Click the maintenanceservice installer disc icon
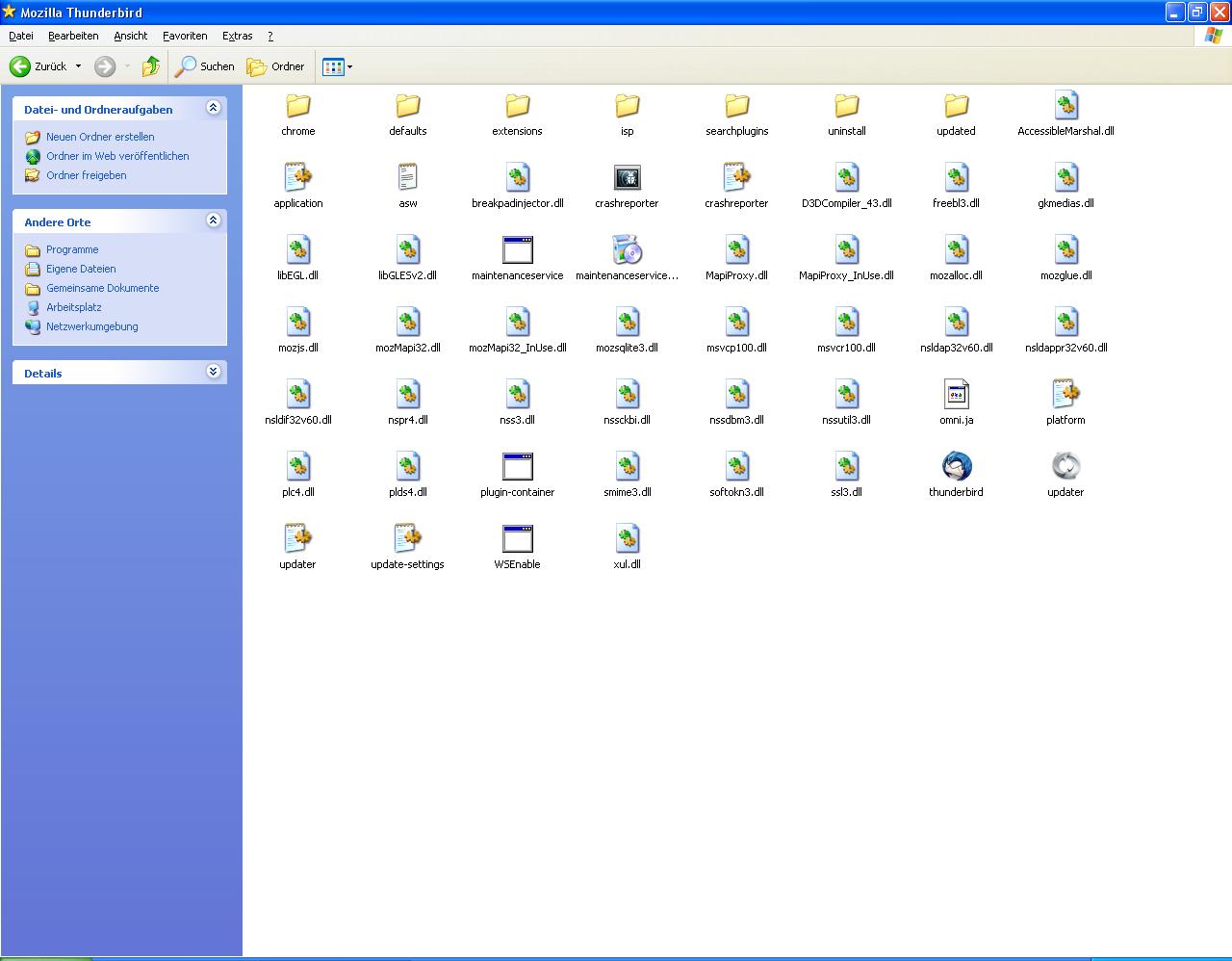Screen dimensions: 1232x961 click(x=627, y=250)
